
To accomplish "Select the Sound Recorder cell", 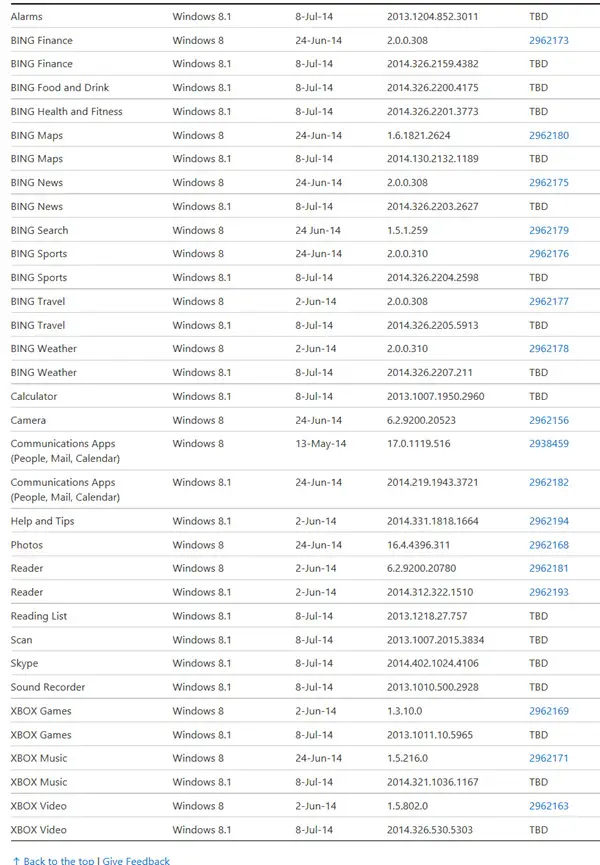I will click(48, 687).
